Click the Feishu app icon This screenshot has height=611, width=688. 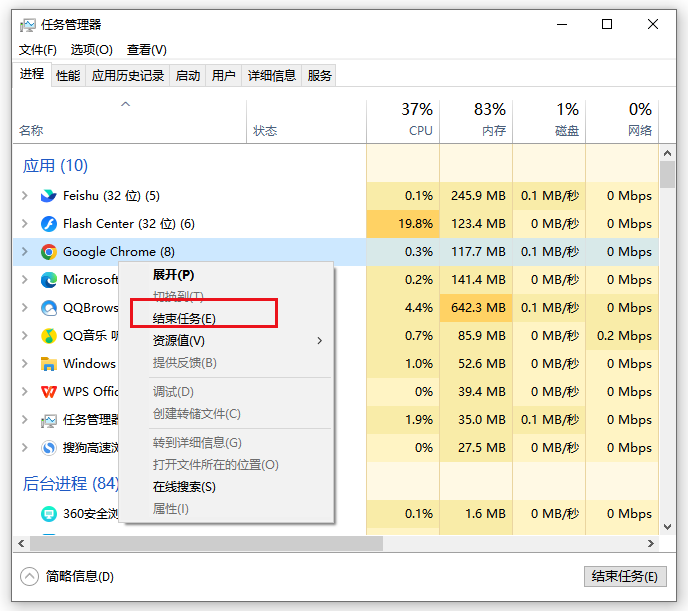coord(48,196)
